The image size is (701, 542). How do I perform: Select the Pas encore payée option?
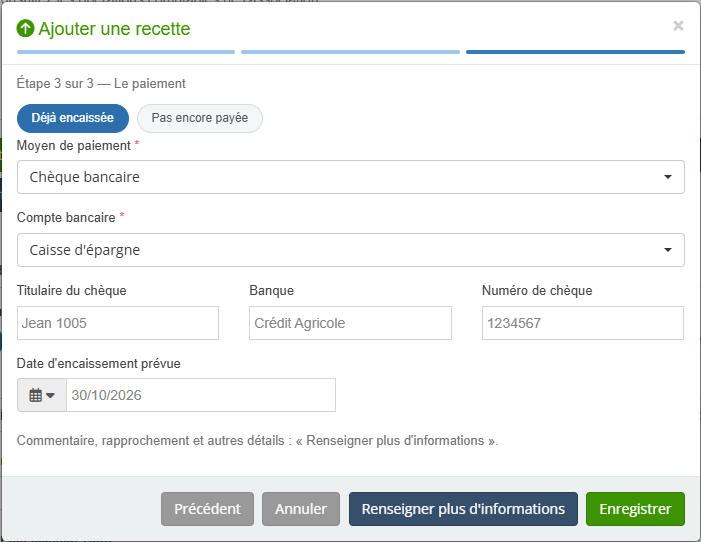click(200, 118)
